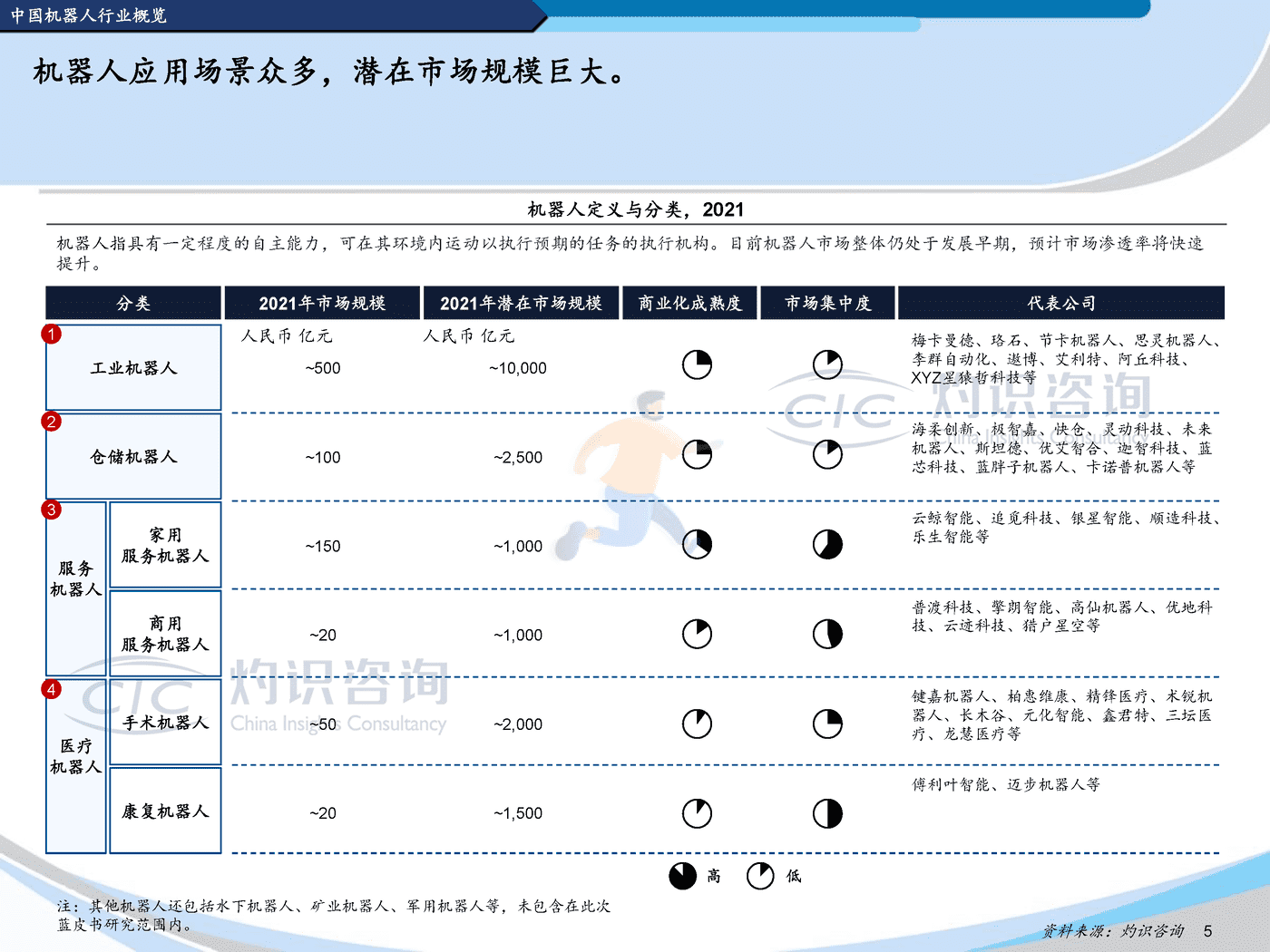Click the 云鲸智能、追觅科技 company list text
This screenshot has width=1270, height=952.
(1066, 527)
